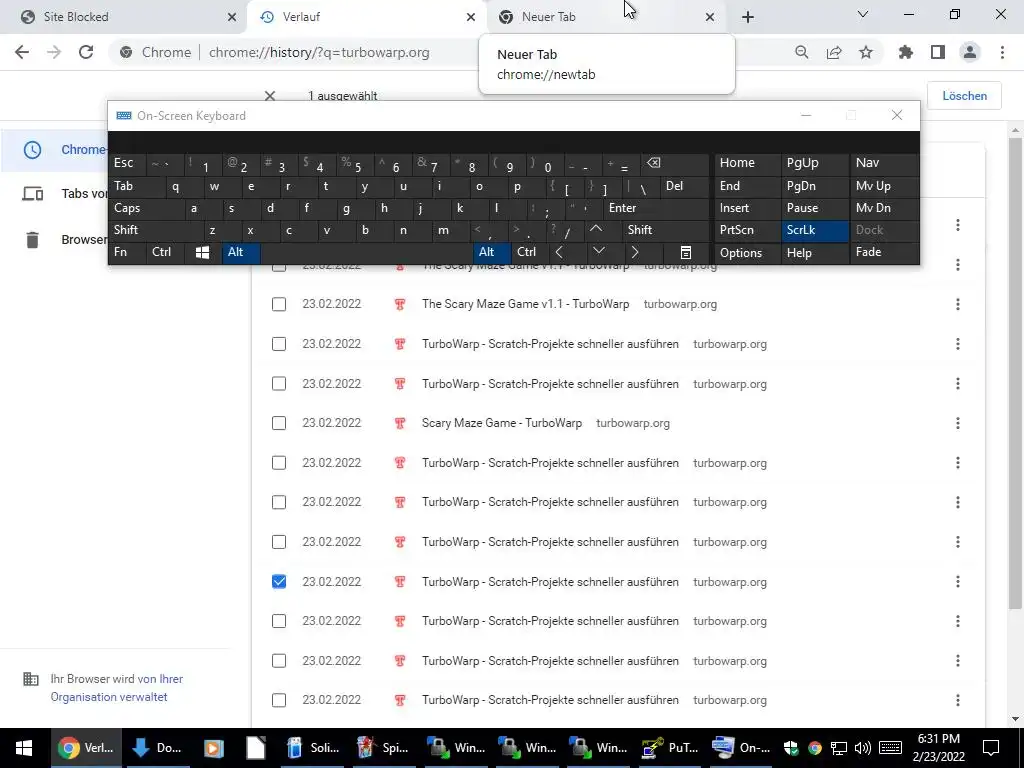This screenshot has width=1024, height=768.
Task: Reload the history page
Action: [x=86, y=52]
